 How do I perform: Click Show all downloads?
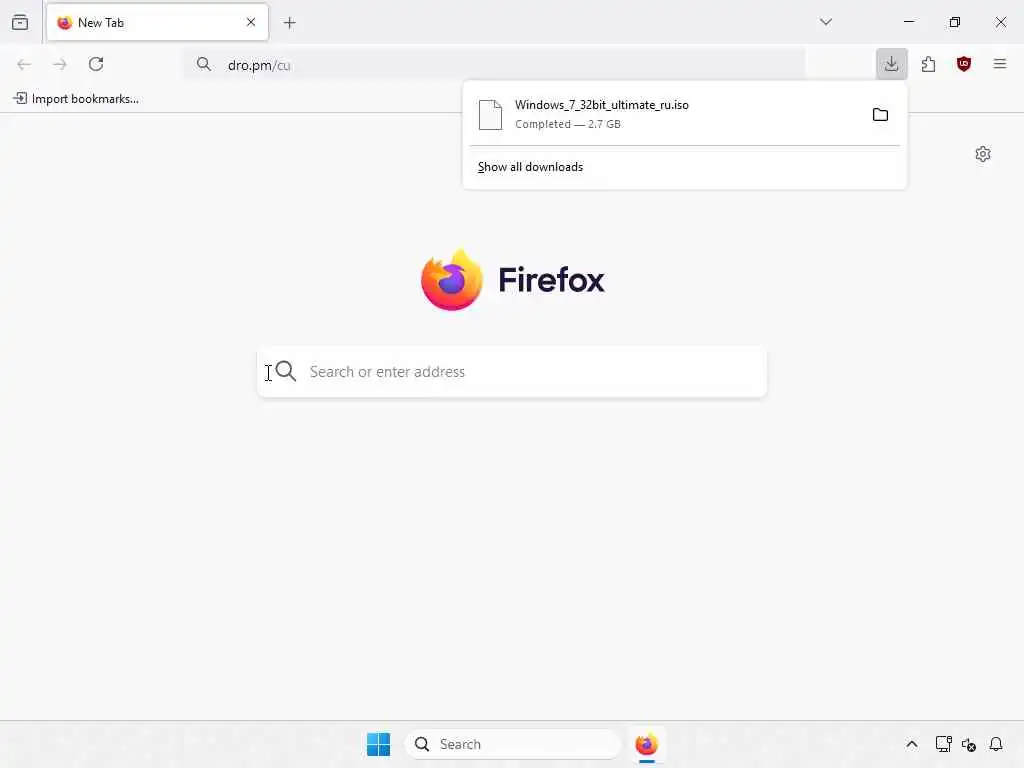[530, 167]
